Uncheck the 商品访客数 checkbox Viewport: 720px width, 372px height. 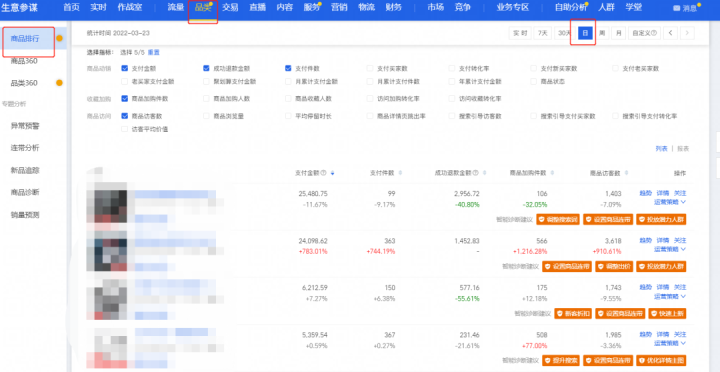124,116
